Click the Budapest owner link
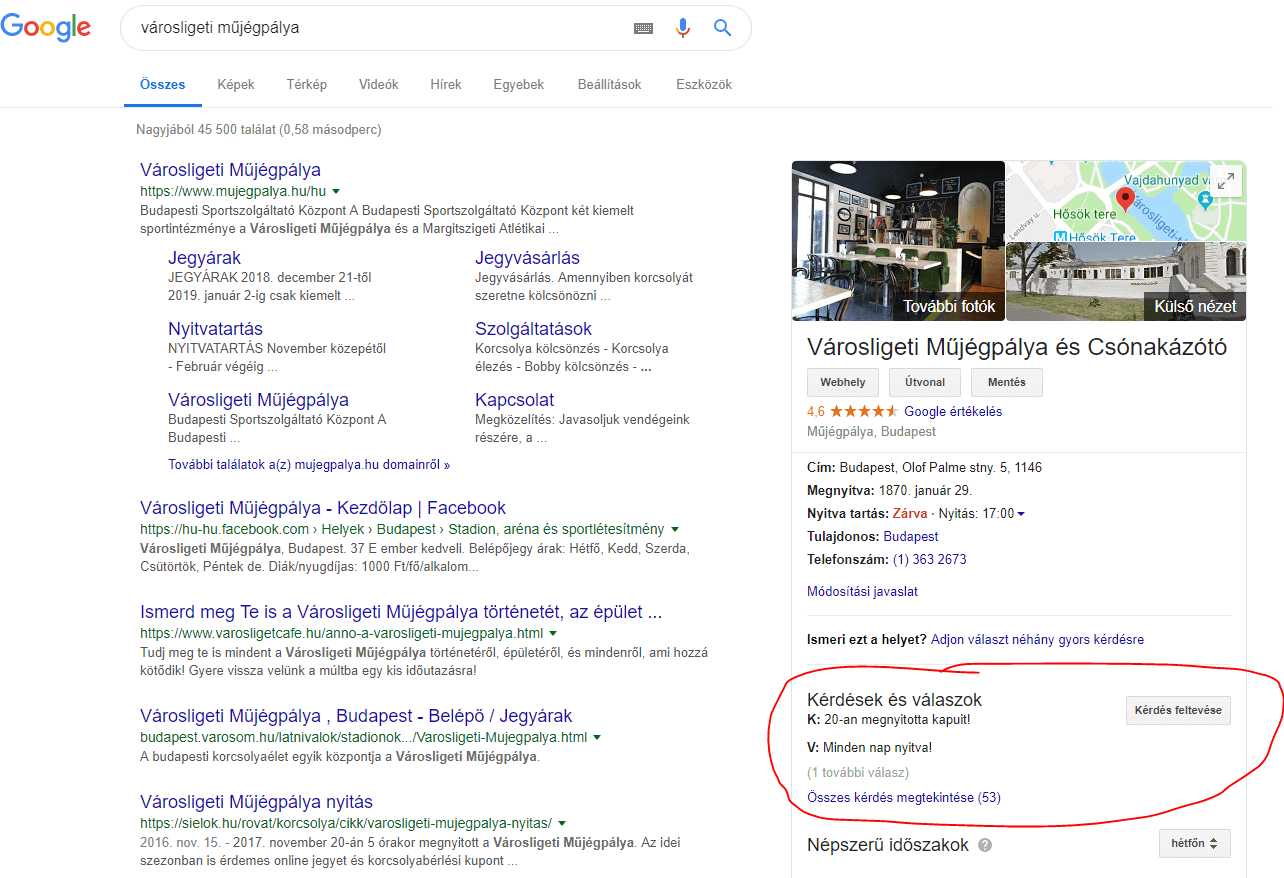 [911, 536]
